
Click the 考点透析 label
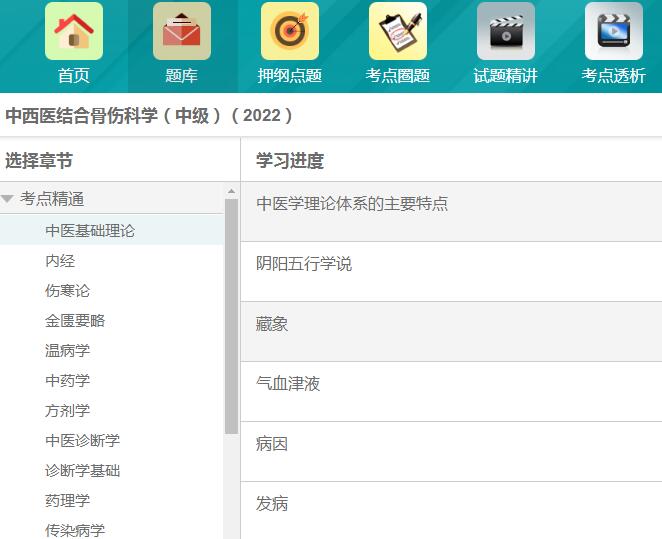point(614,76)
